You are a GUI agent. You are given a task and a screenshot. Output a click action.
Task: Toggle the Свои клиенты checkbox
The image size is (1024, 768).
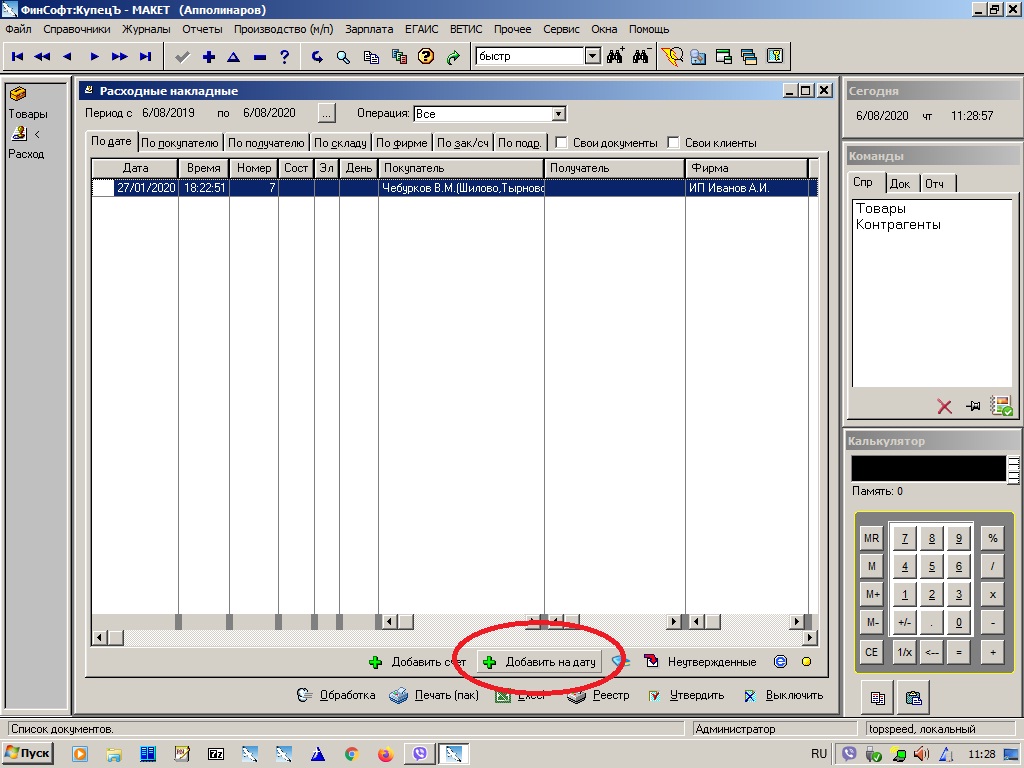click(x=674, y=143)
